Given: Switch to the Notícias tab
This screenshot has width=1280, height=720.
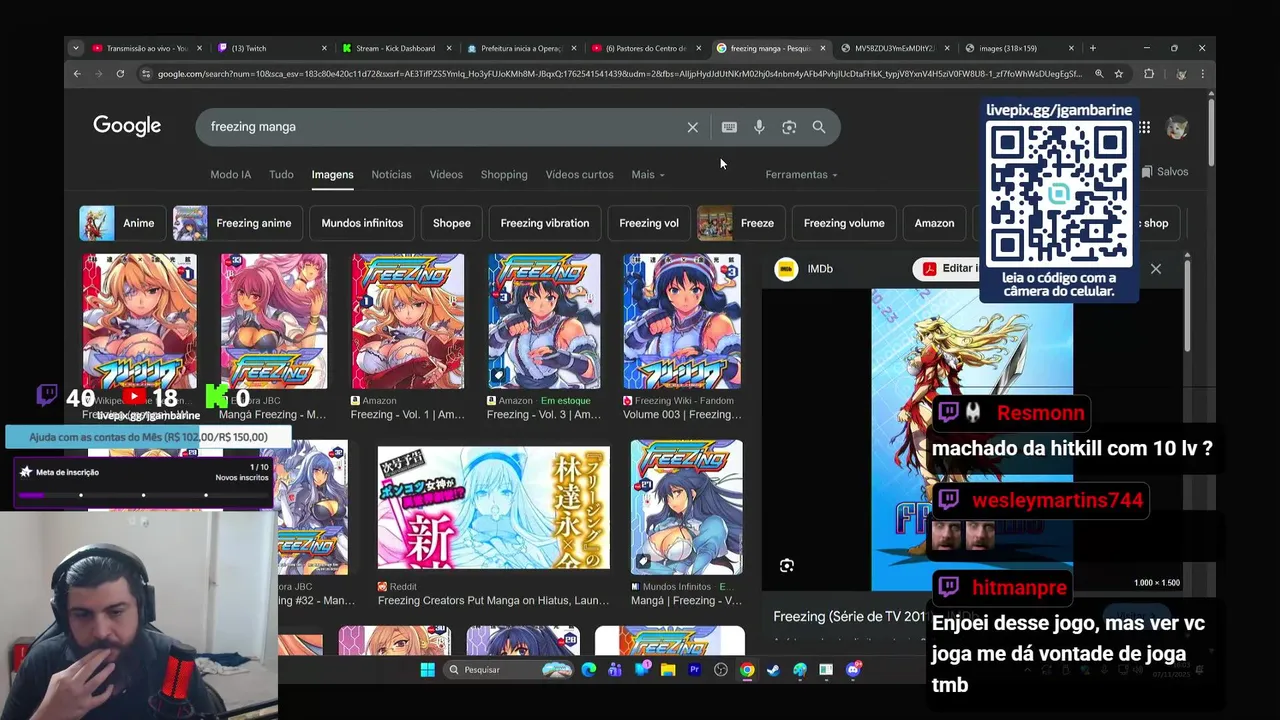Looking at the screenshot, I should pyautogui.click(x=391, y=175).
